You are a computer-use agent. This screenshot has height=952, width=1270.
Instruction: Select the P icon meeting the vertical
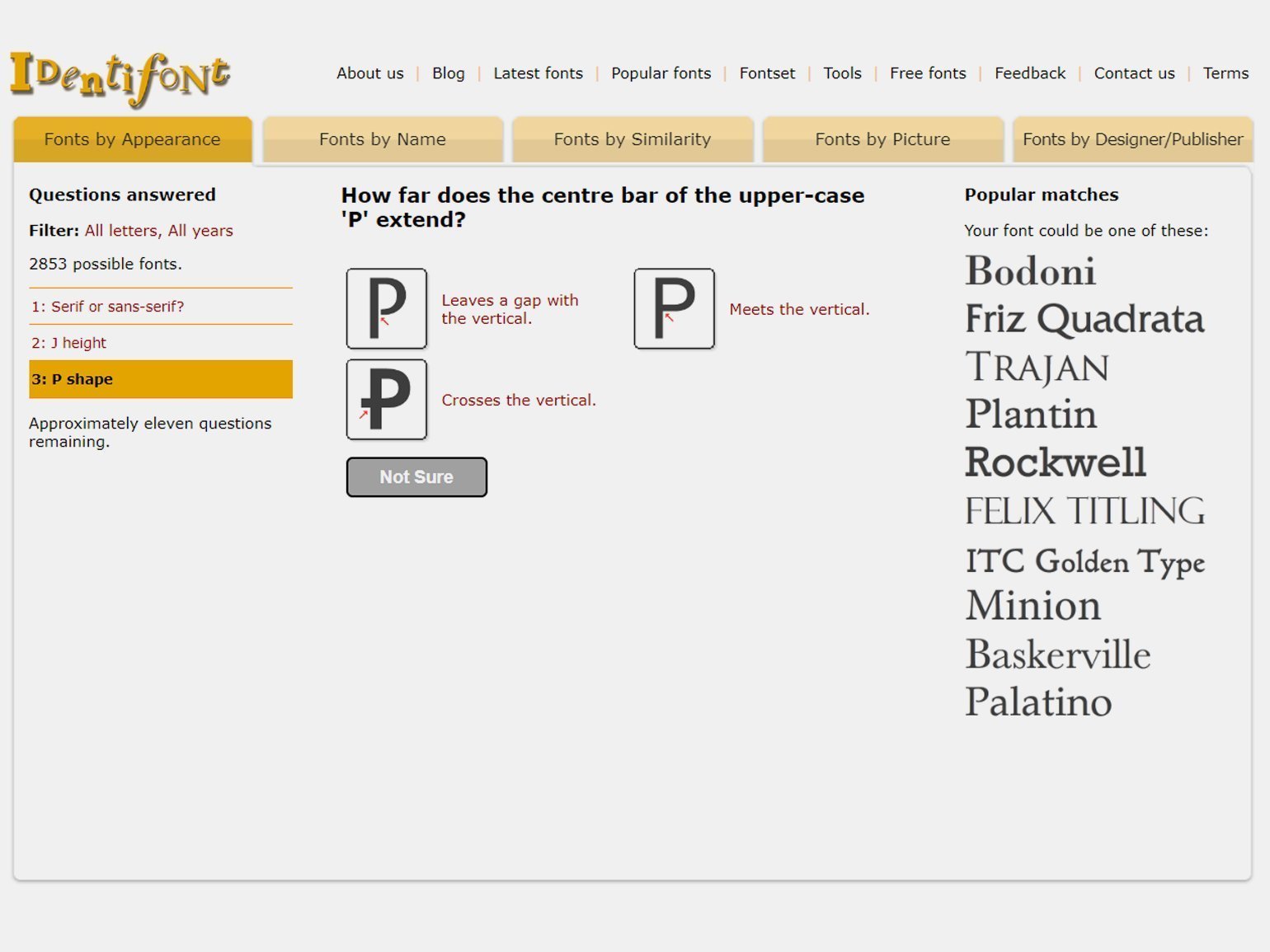pyautogui.click(x=674, y=308)
